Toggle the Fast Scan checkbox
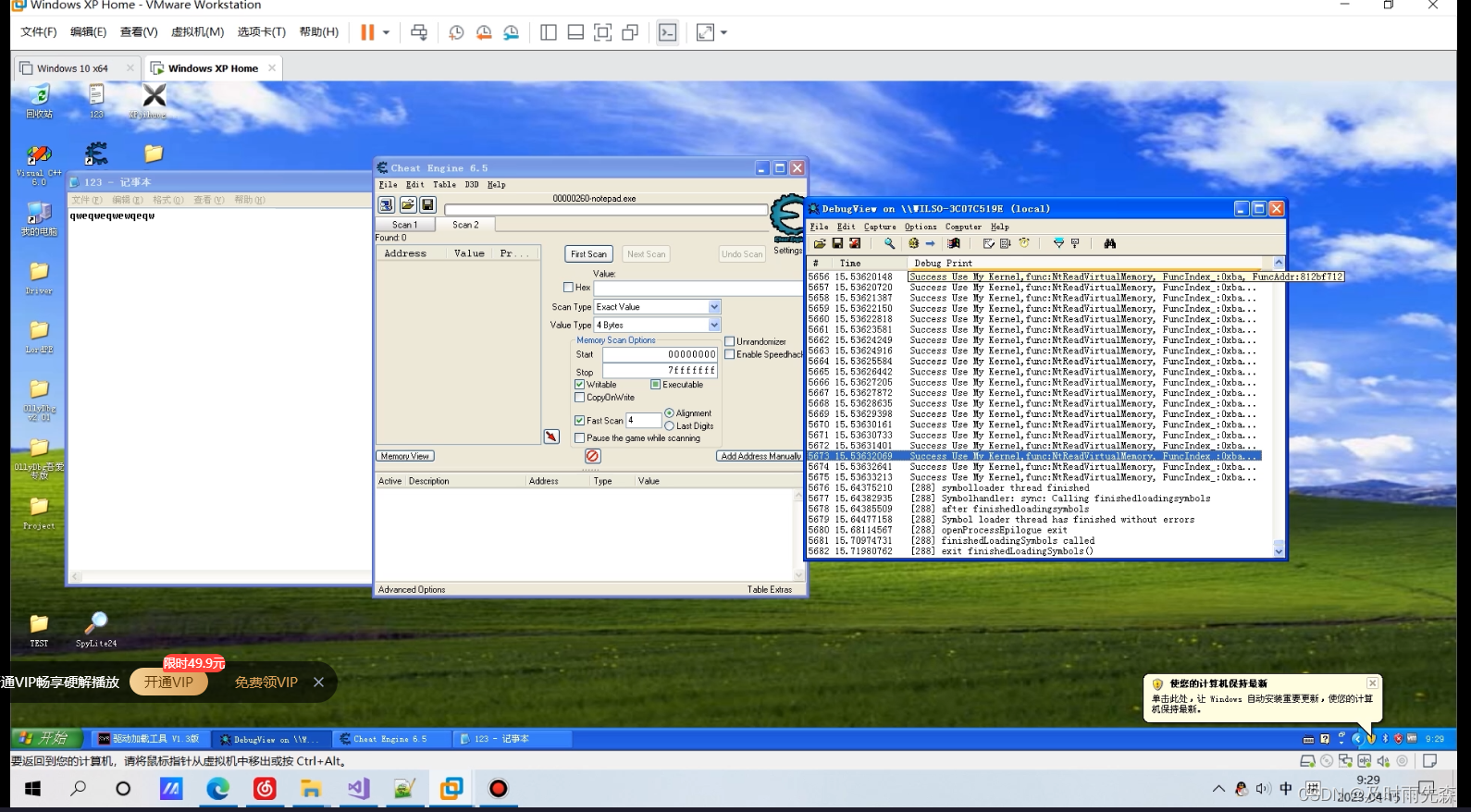 [x=579, y=421]
